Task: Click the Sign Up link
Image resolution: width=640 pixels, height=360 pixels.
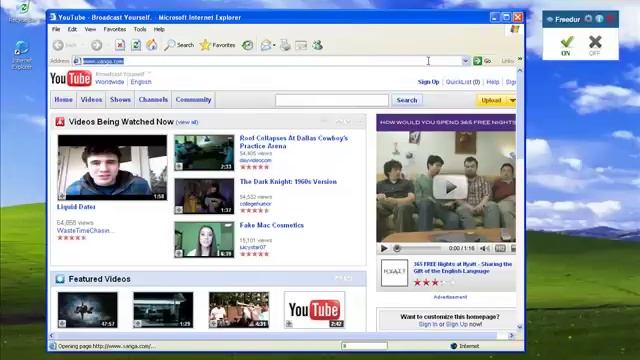Action: 428,82
